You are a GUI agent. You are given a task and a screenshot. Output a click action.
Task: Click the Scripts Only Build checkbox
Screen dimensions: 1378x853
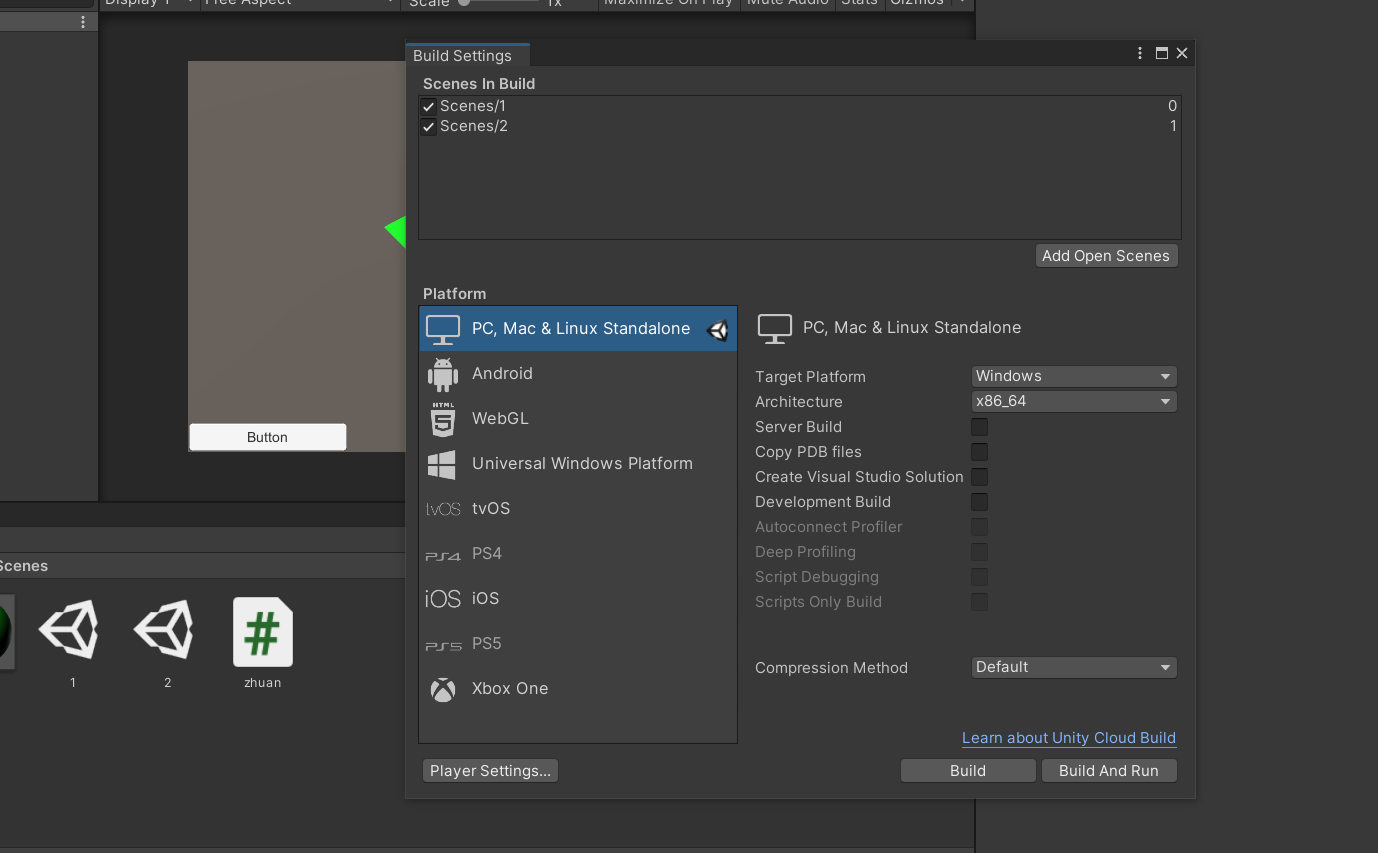[x=980, y=602]
